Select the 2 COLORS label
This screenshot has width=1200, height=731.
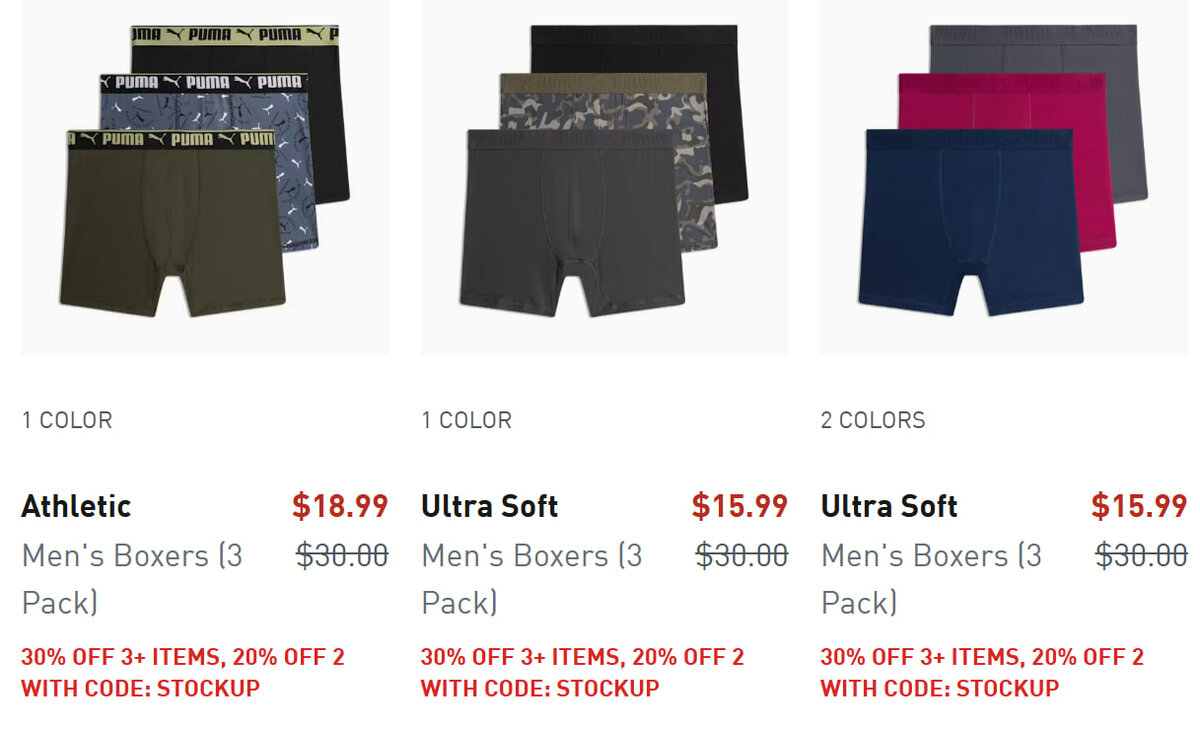pyautogui.click(x=873, y=420)
